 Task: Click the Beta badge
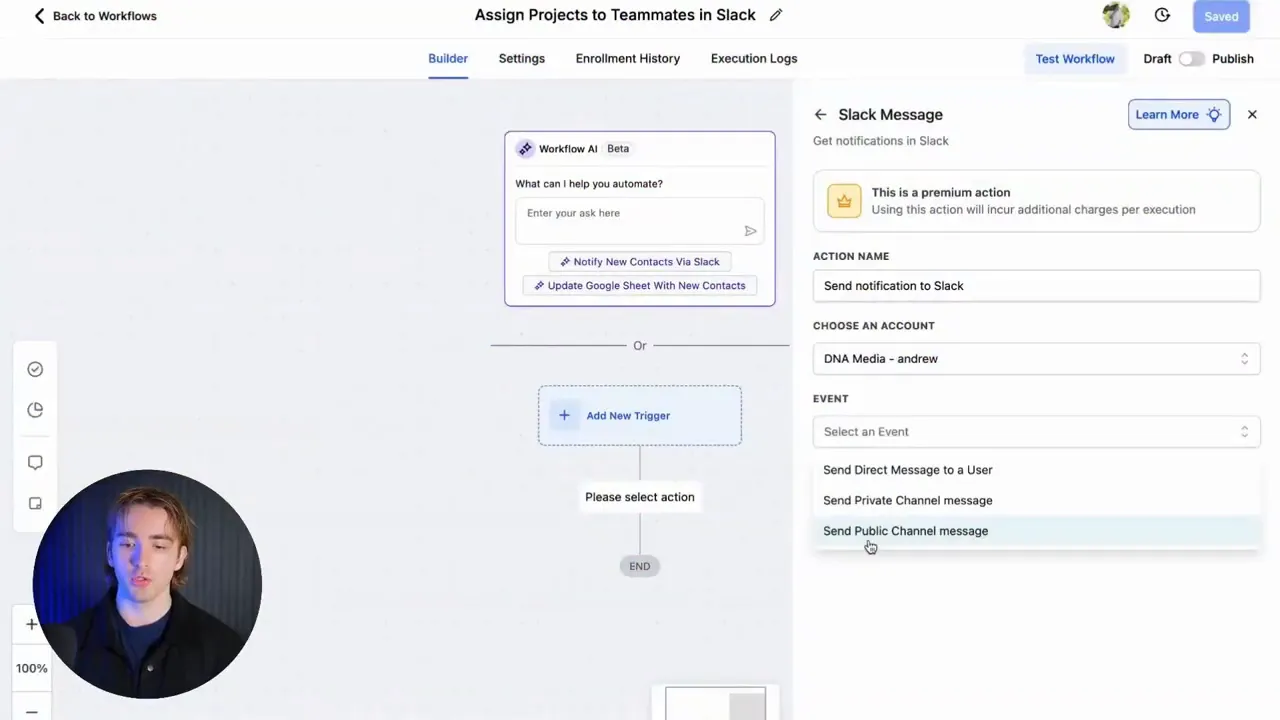pyautogui.click(x=618, y=149)
